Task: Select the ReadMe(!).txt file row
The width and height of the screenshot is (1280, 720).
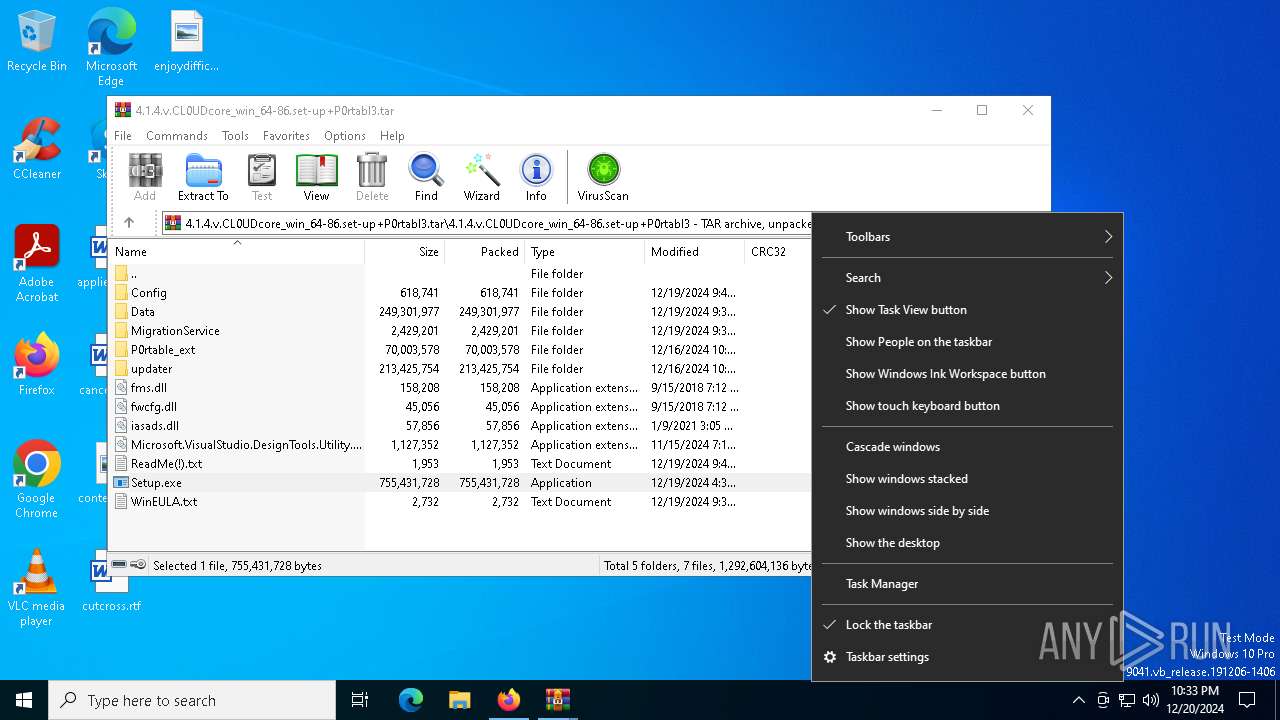Action: pyautogui.click(x=460, y=464)
